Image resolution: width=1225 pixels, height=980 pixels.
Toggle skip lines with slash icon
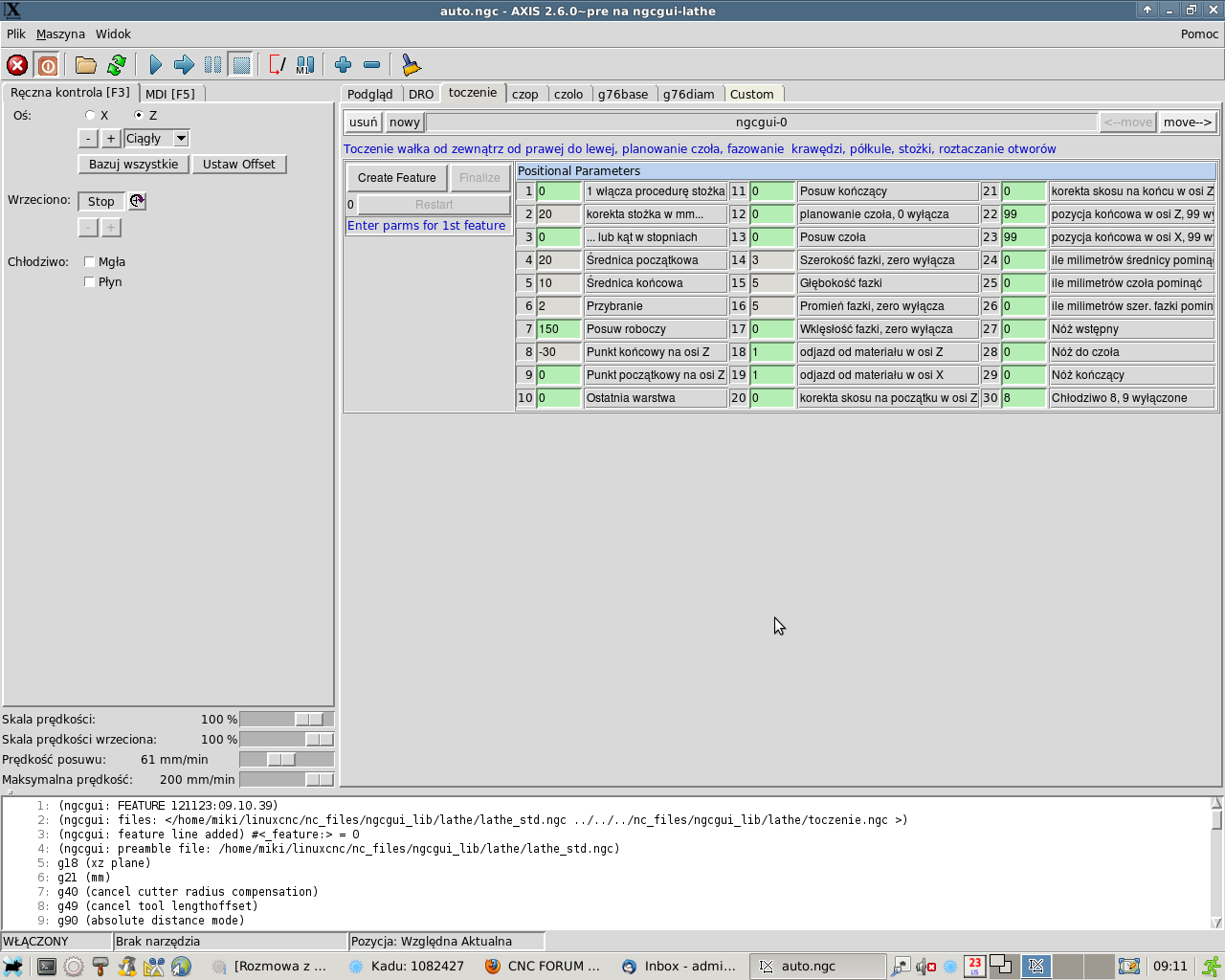coord(277,65)
